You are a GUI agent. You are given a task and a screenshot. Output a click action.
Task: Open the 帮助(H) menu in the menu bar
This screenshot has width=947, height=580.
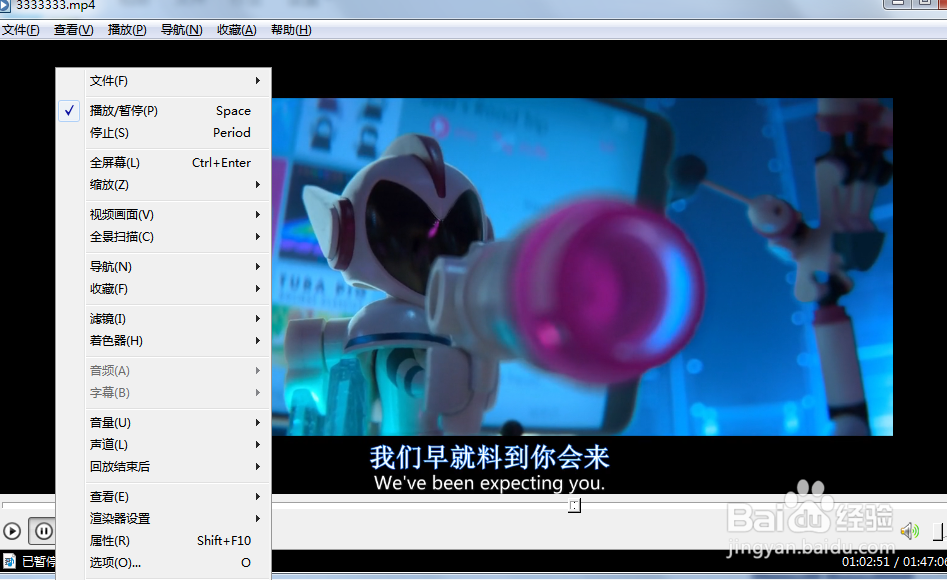coord(291,29)
